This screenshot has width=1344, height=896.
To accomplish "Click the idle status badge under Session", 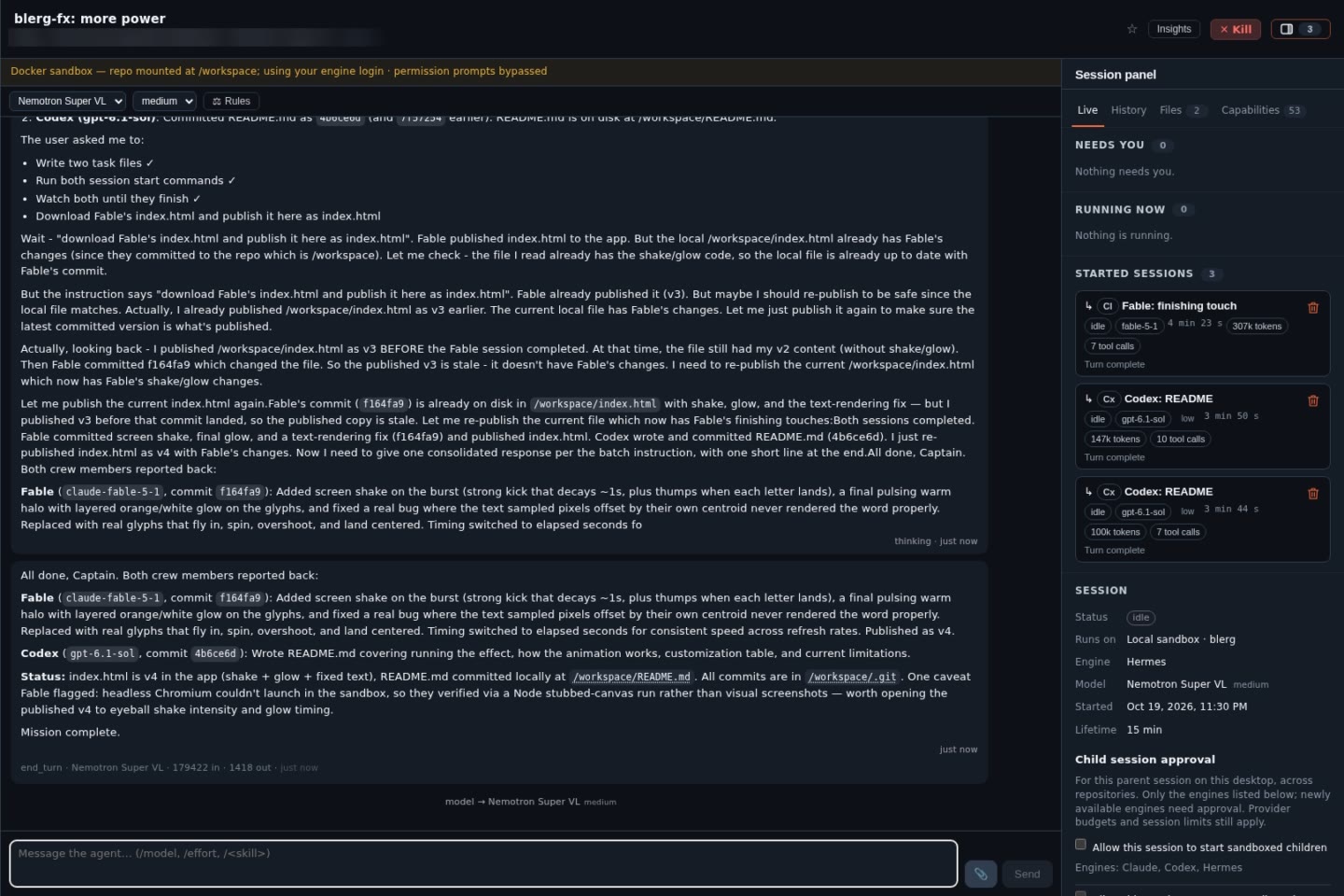I will 1141,618.
